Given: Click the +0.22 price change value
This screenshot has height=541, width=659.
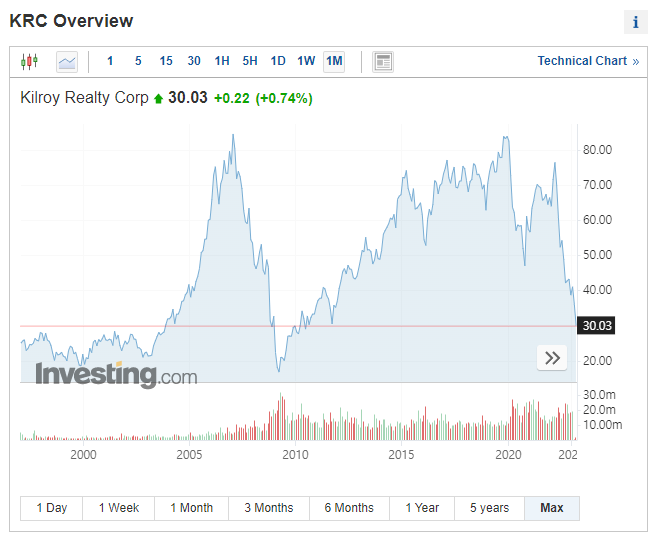Looking at the screenshot, I should 232,98.
